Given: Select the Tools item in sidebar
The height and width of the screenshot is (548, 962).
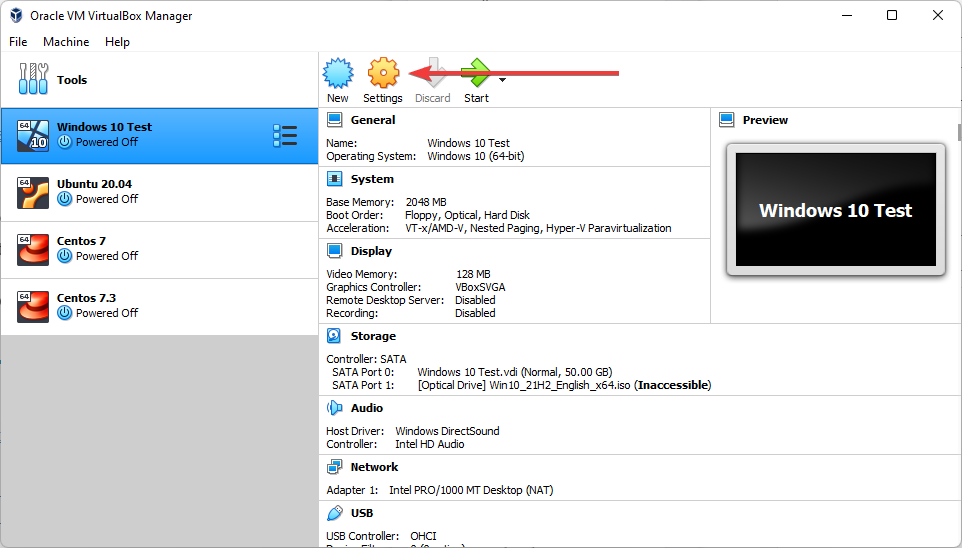Looking at the screenshot, I should 160,80.
